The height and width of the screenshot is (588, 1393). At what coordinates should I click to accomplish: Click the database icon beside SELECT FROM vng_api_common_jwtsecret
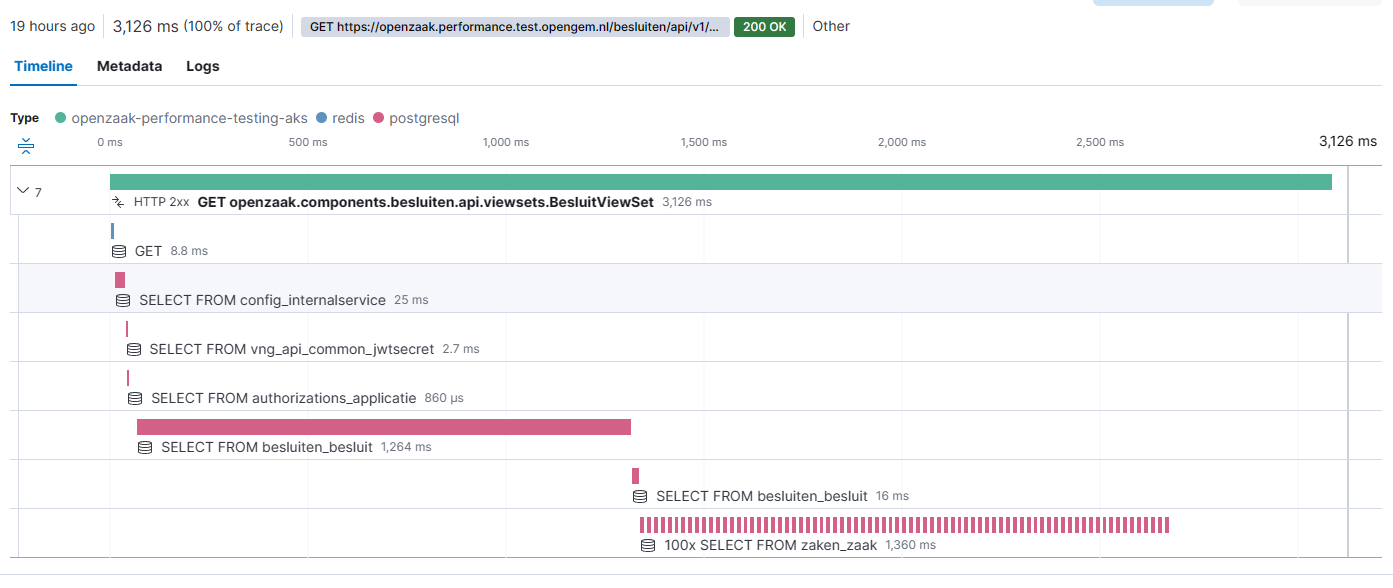click(134, 349)
